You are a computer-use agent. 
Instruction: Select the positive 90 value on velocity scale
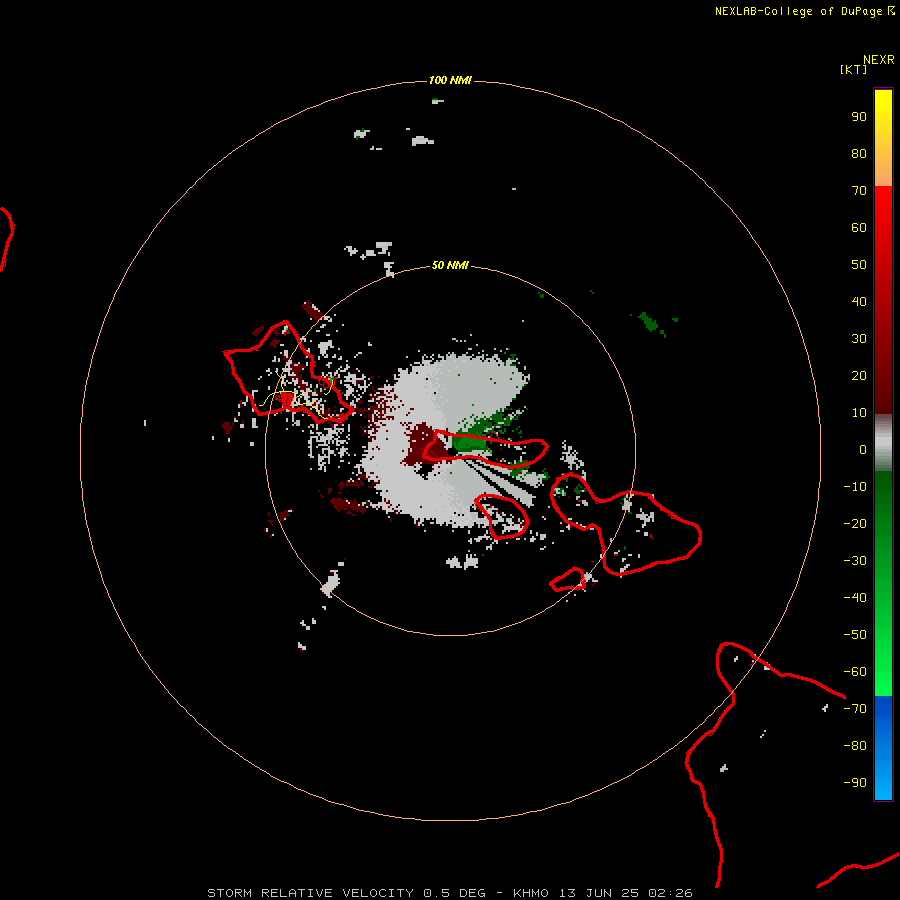[859, 117]
